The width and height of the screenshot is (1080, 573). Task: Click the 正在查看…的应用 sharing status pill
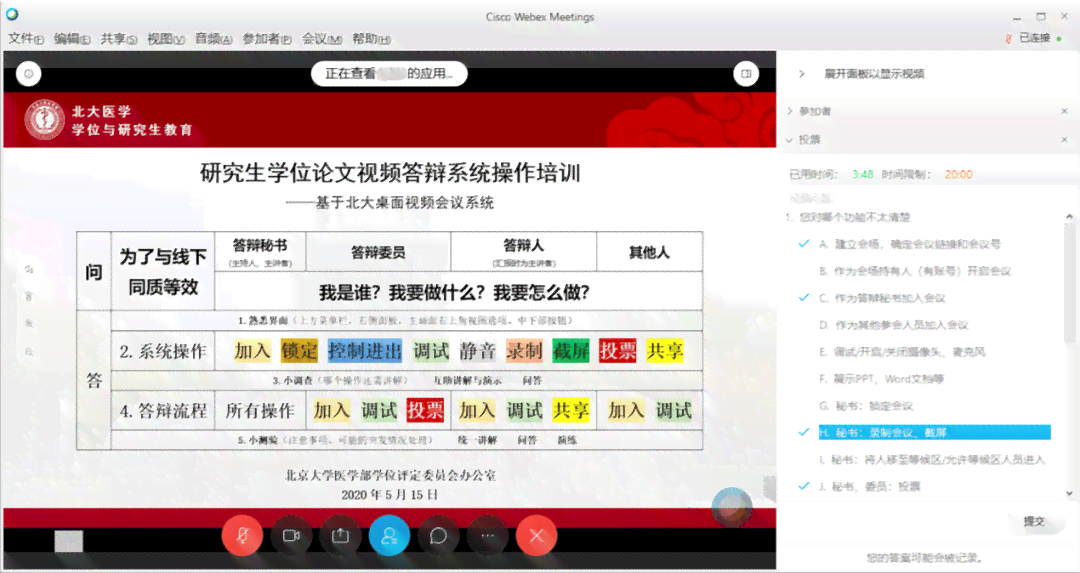(x=389, y=74)
